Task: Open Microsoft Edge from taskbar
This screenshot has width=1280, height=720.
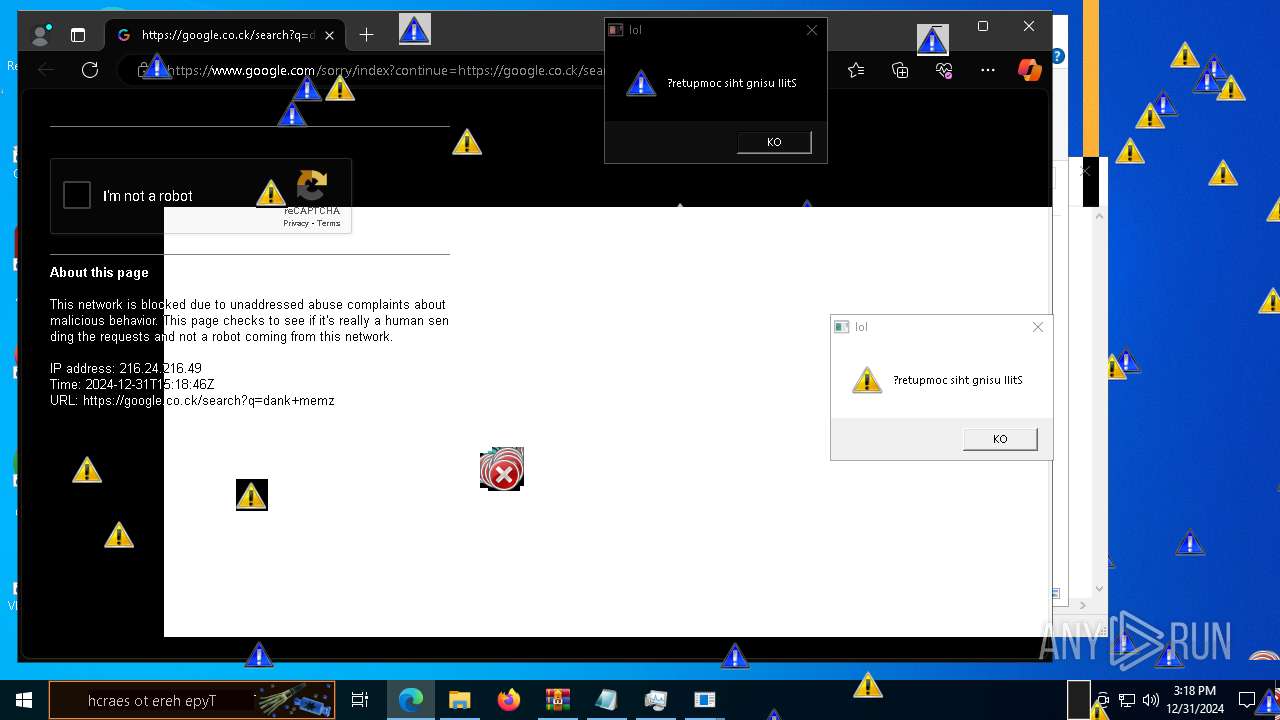Action: tap(411, 700)
